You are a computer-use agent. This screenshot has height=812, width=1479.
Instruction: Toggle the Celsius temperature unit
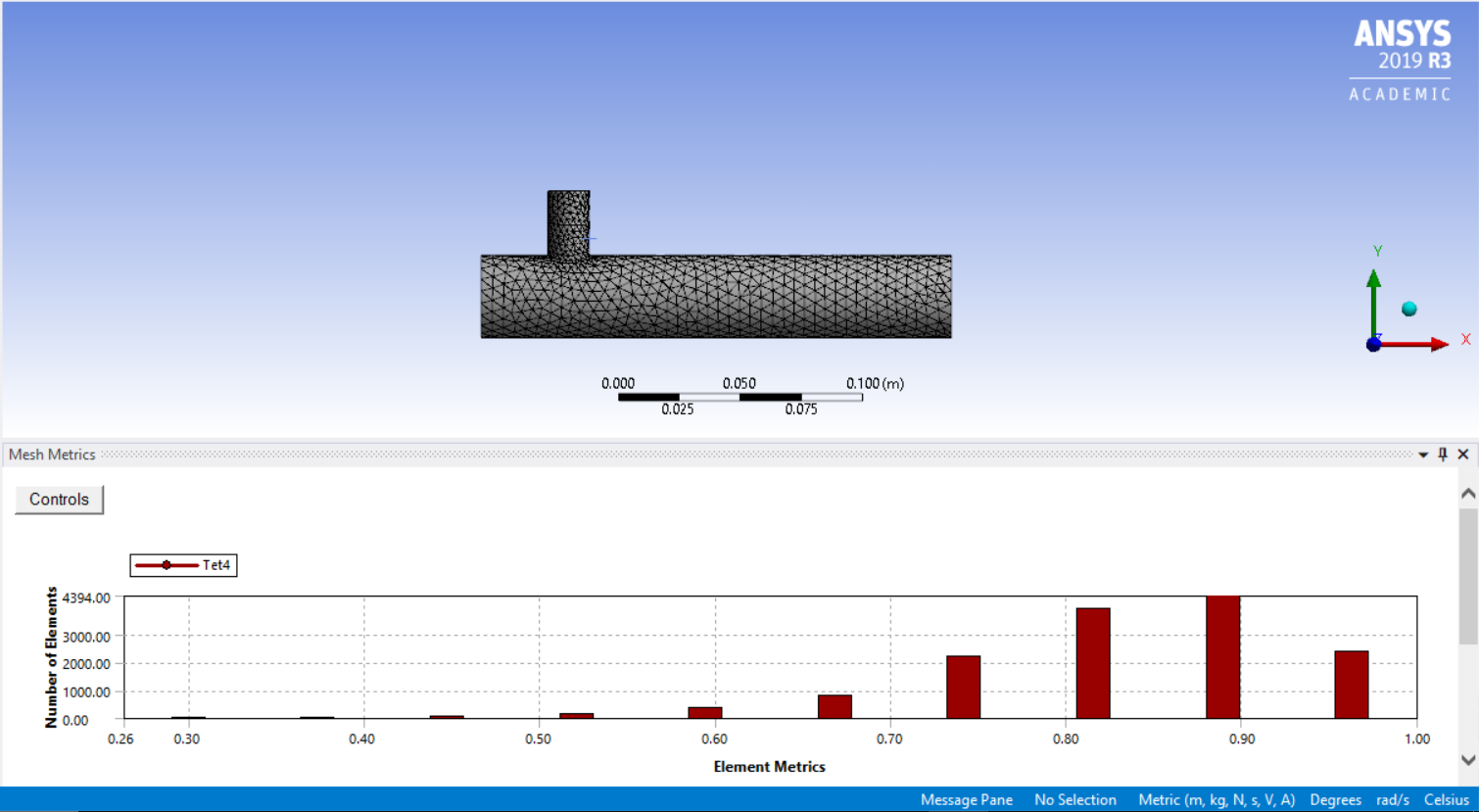click(1445, 799)
